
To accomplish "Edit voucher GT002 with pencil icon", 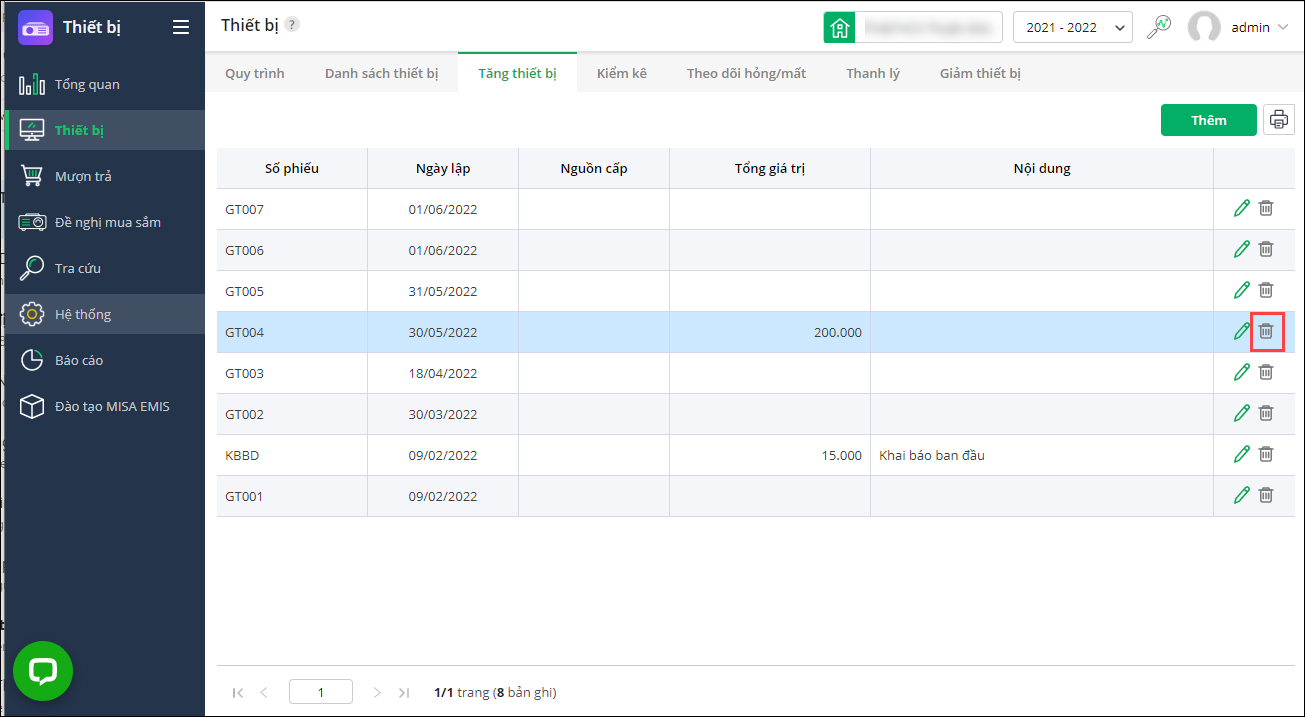I will pyautogui.click(x=1242, y=413).
